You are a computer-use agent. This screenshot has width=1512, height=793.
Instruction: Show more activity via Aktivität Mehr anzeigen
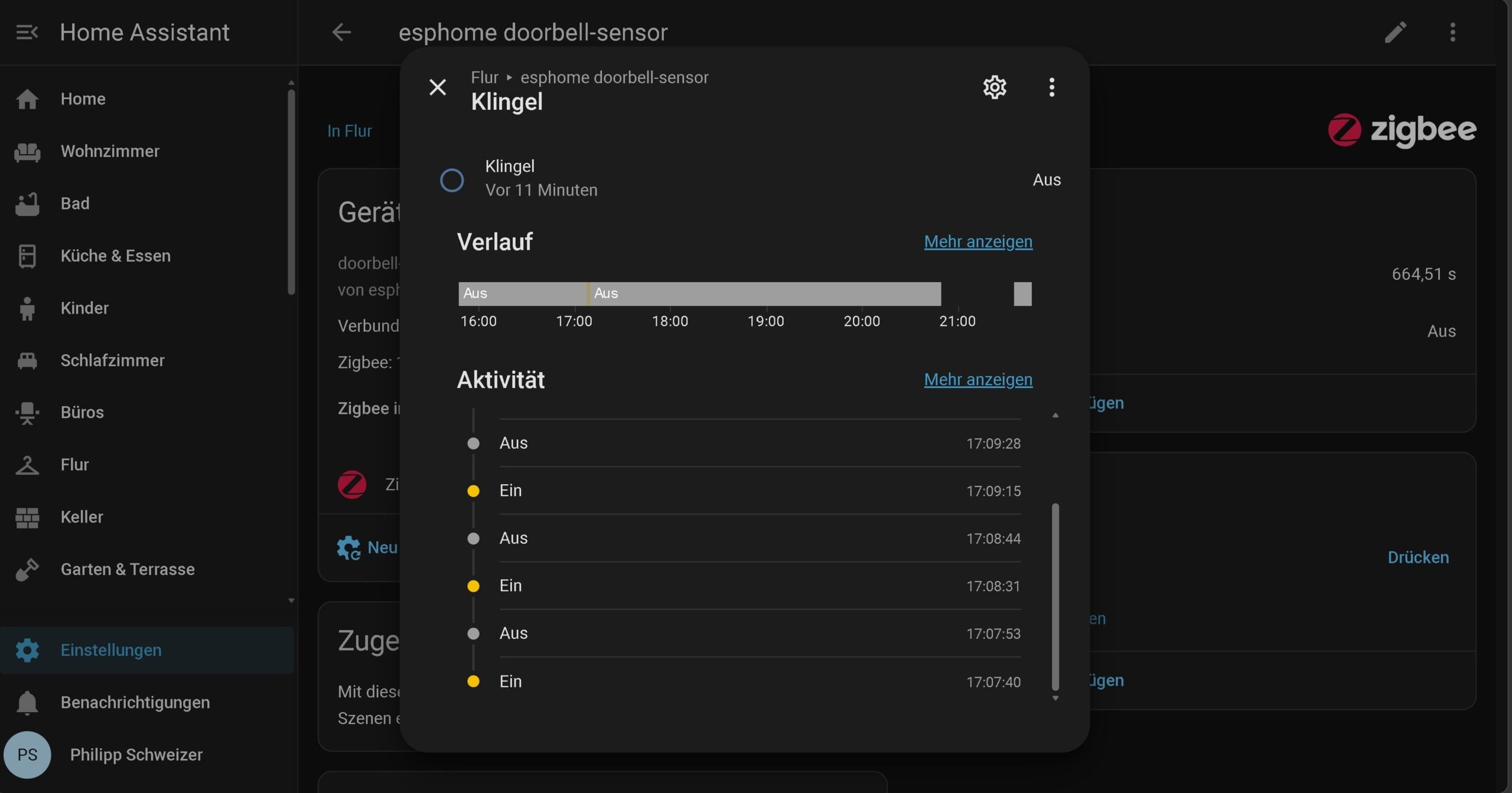tap(978, 380)
